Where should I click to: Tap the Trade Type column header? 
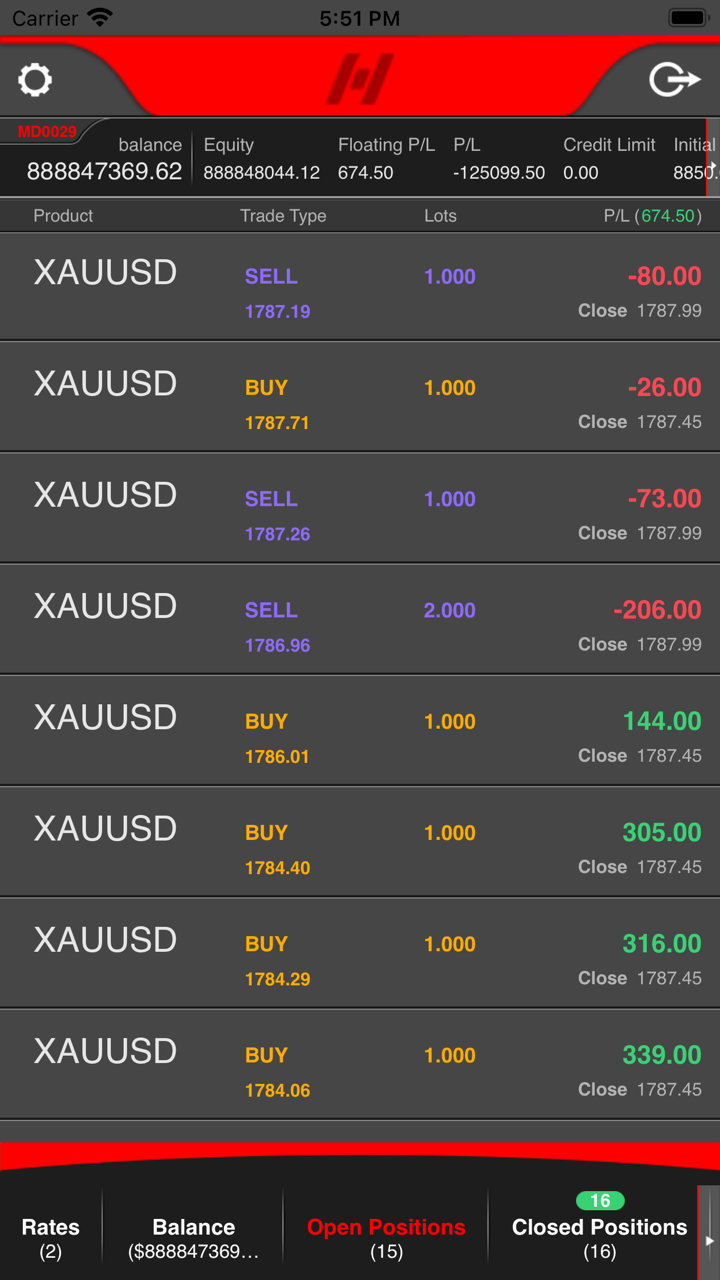[283, 216]
